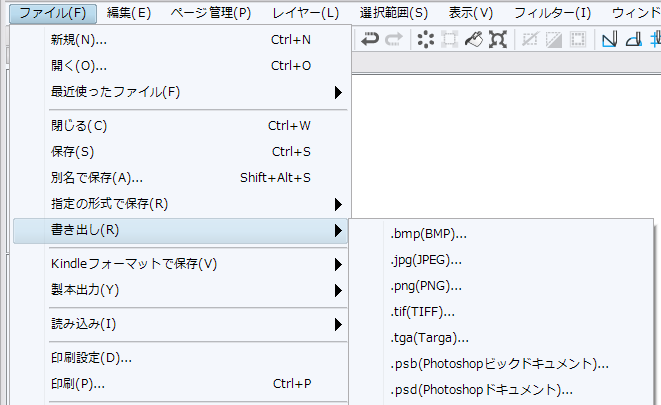
Task: Select 印刷設定(D) from File menu
Action: coord(91,358)
